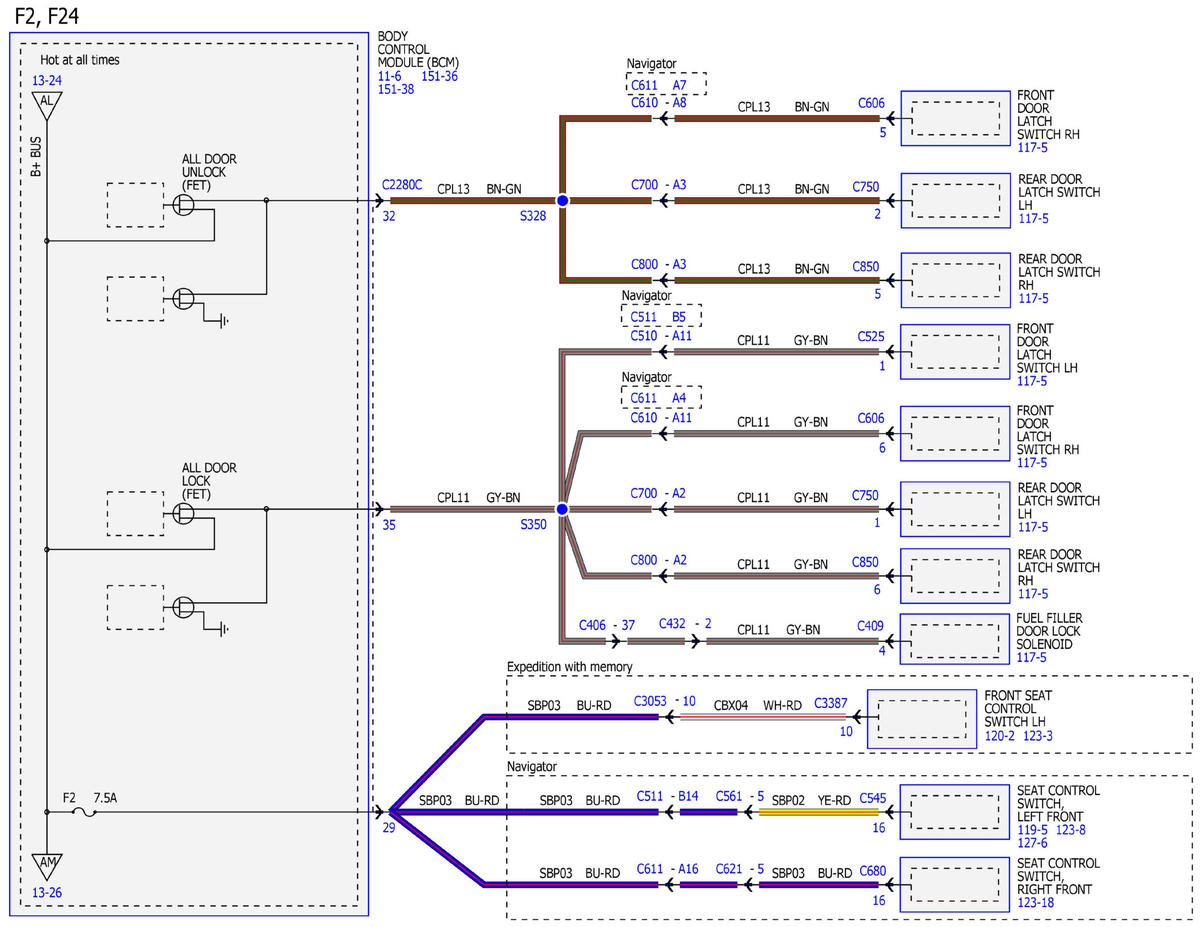The width and height of the screenshot is (1200, 927).
Task: Follow the 119-5 page link
Action: [1033, 829]
